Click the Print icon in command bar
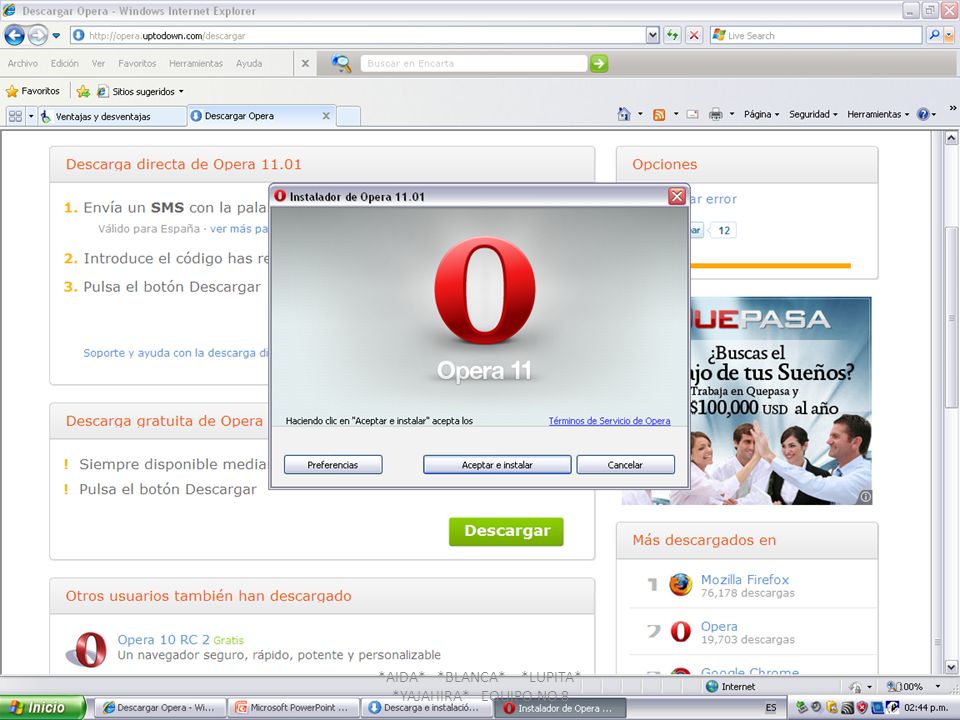The width and height of the screenshot is (960, 720). click(715, 114)
